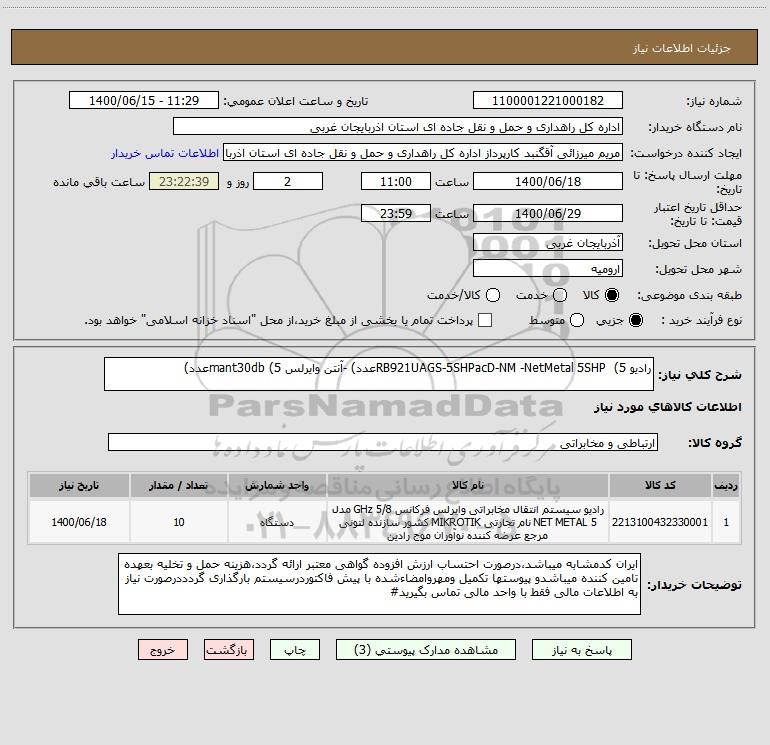770x745 pixels.
Task: Click the request creator field مریم میرزائی
Action: click(423, 152)
